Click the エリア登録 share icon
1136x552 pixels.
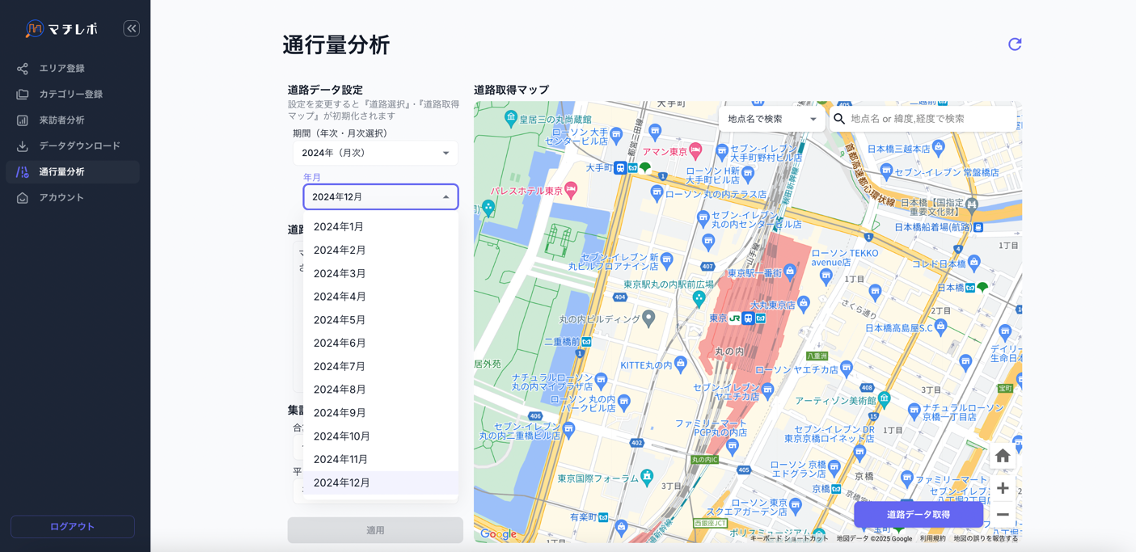click(x=22, y=69)
